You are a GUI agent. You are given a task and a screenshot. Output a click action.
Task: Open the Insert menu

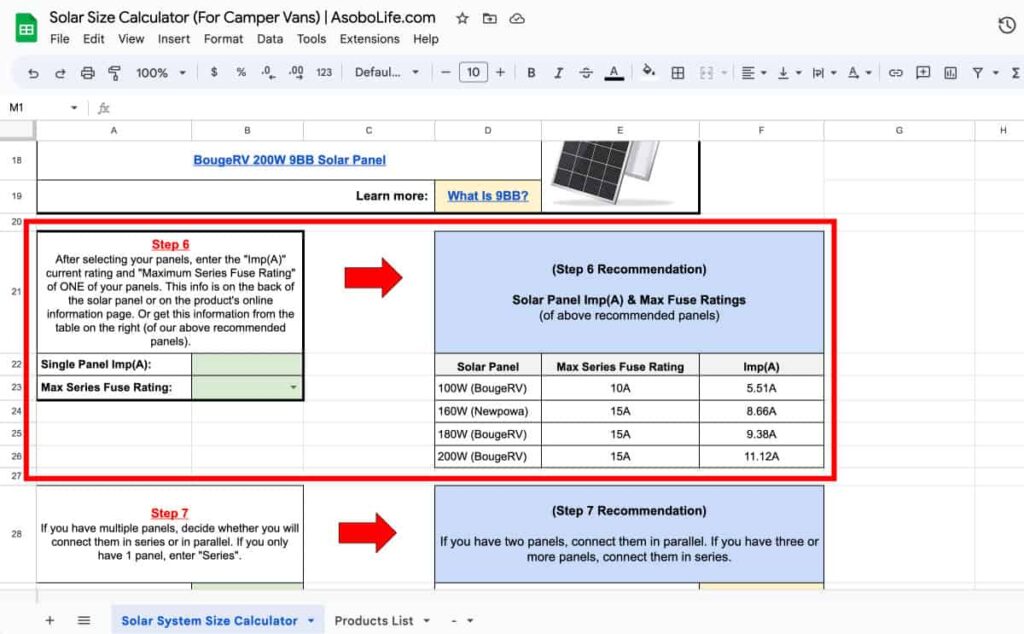174,39
